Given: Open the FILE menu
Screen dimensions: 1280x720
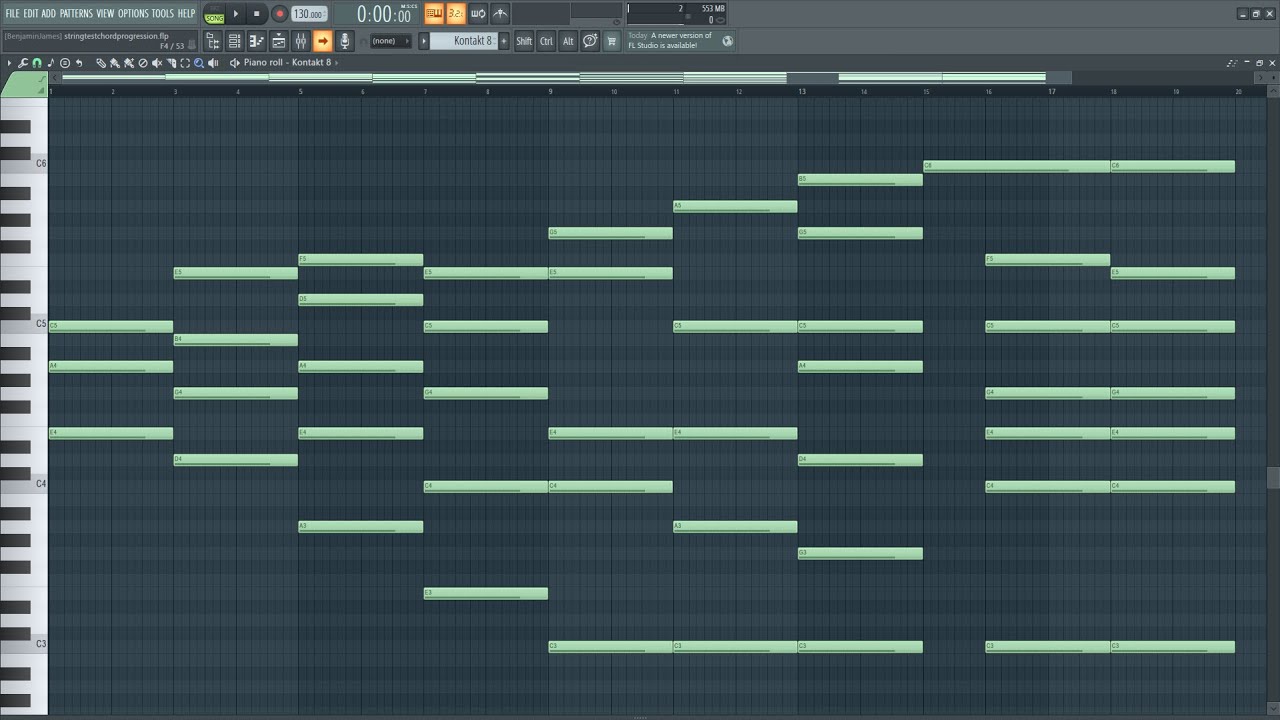Looking at the screenshot, I should point(12,13).
